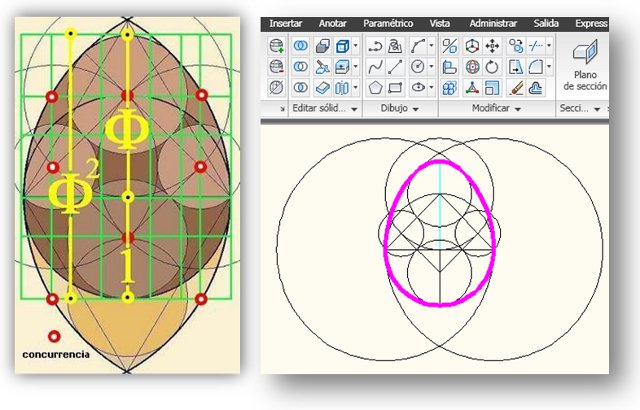Go to the Administrar ribbon tab
Screen dimensions: 640x410
click(494, 23)
